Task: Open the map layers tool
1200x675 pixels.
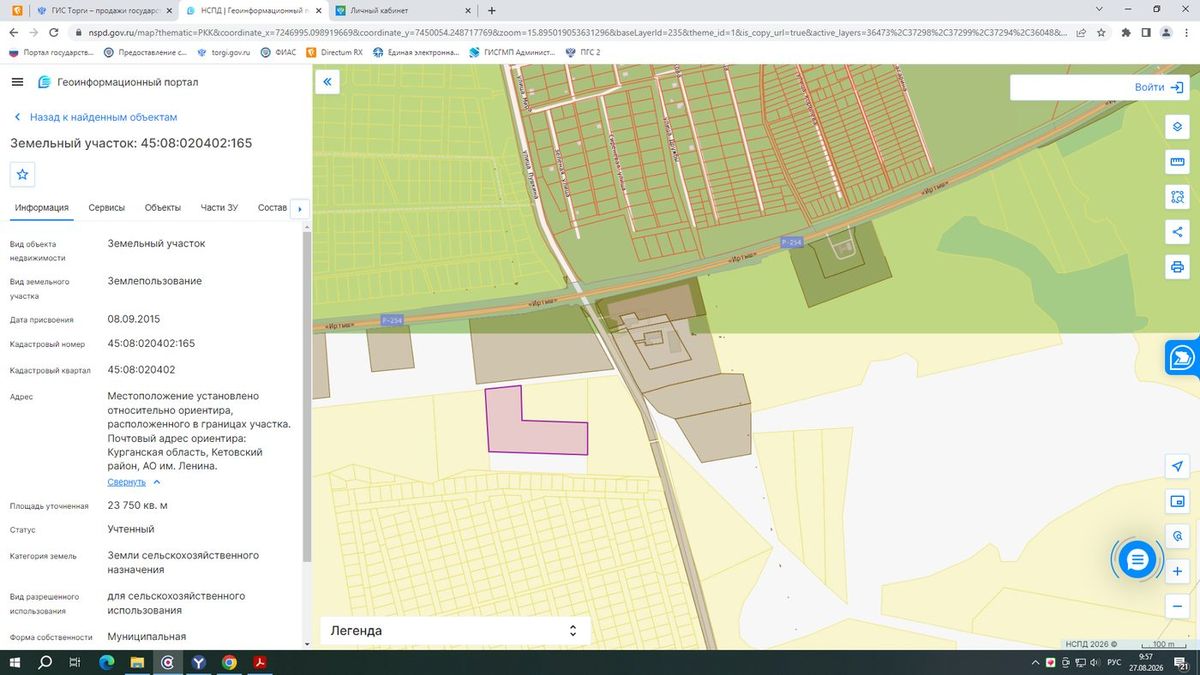Action: pyautogui.click(x=1177, y=127)
